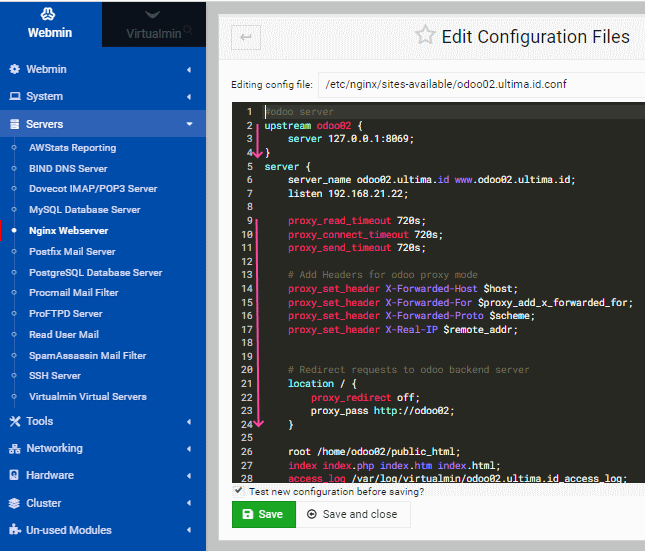645x551 pixels.
Task: Click the Servers stack icon
Action: point(14,124)
